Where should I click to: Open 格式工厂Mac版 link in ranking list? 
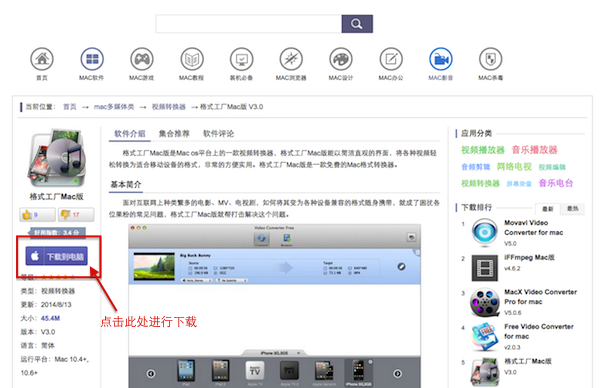[x=528, y=361]
